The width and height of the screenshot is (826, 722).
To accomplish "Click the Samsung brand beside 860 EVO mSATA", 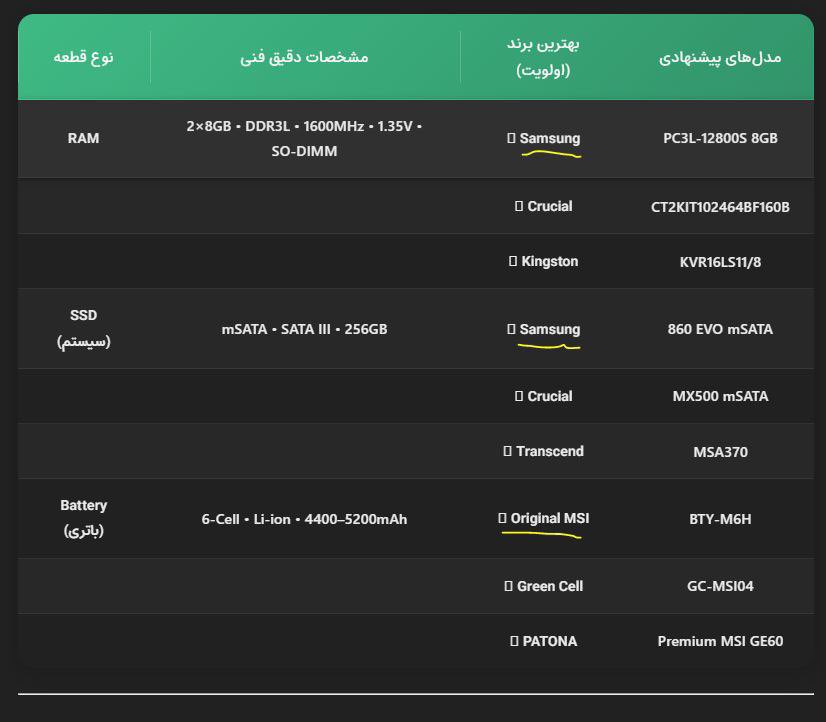I will [x=543, y=329].
